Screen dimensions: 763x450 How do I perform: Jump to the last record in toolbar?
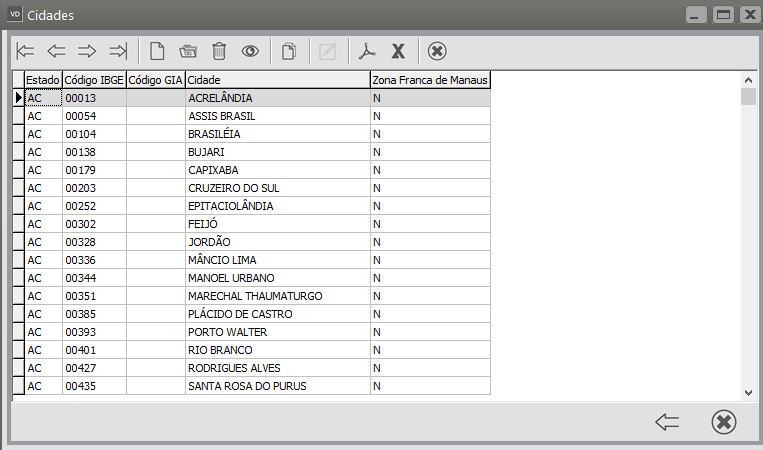point(118,51)
